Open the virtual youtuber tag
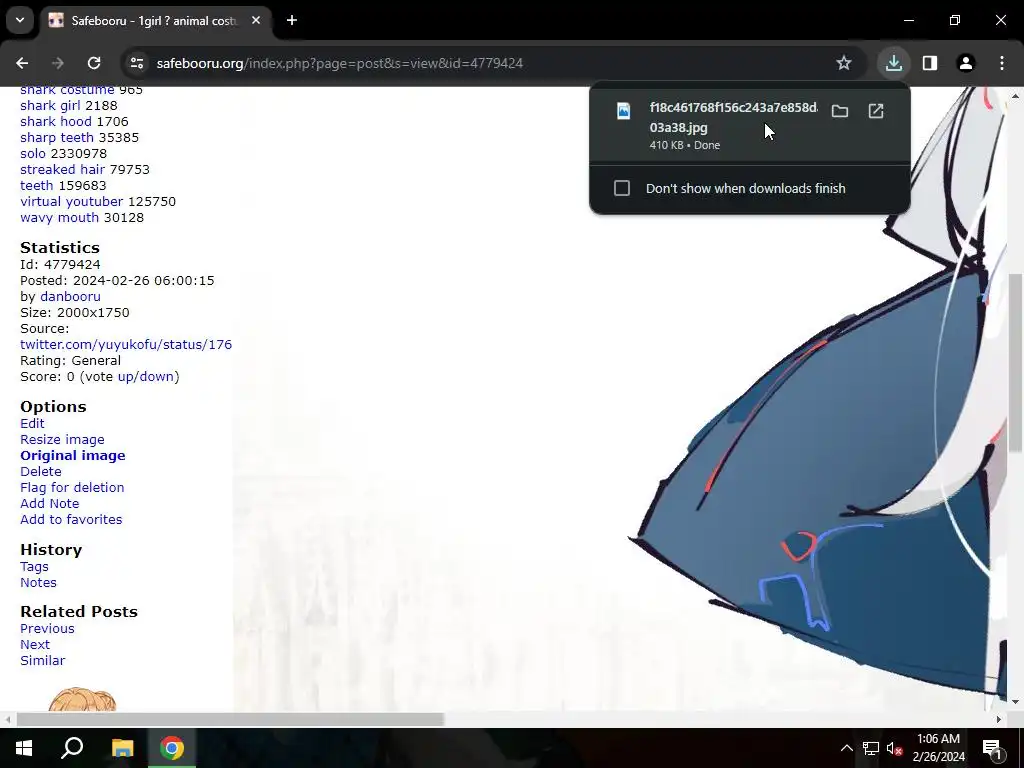 point(71,202)
